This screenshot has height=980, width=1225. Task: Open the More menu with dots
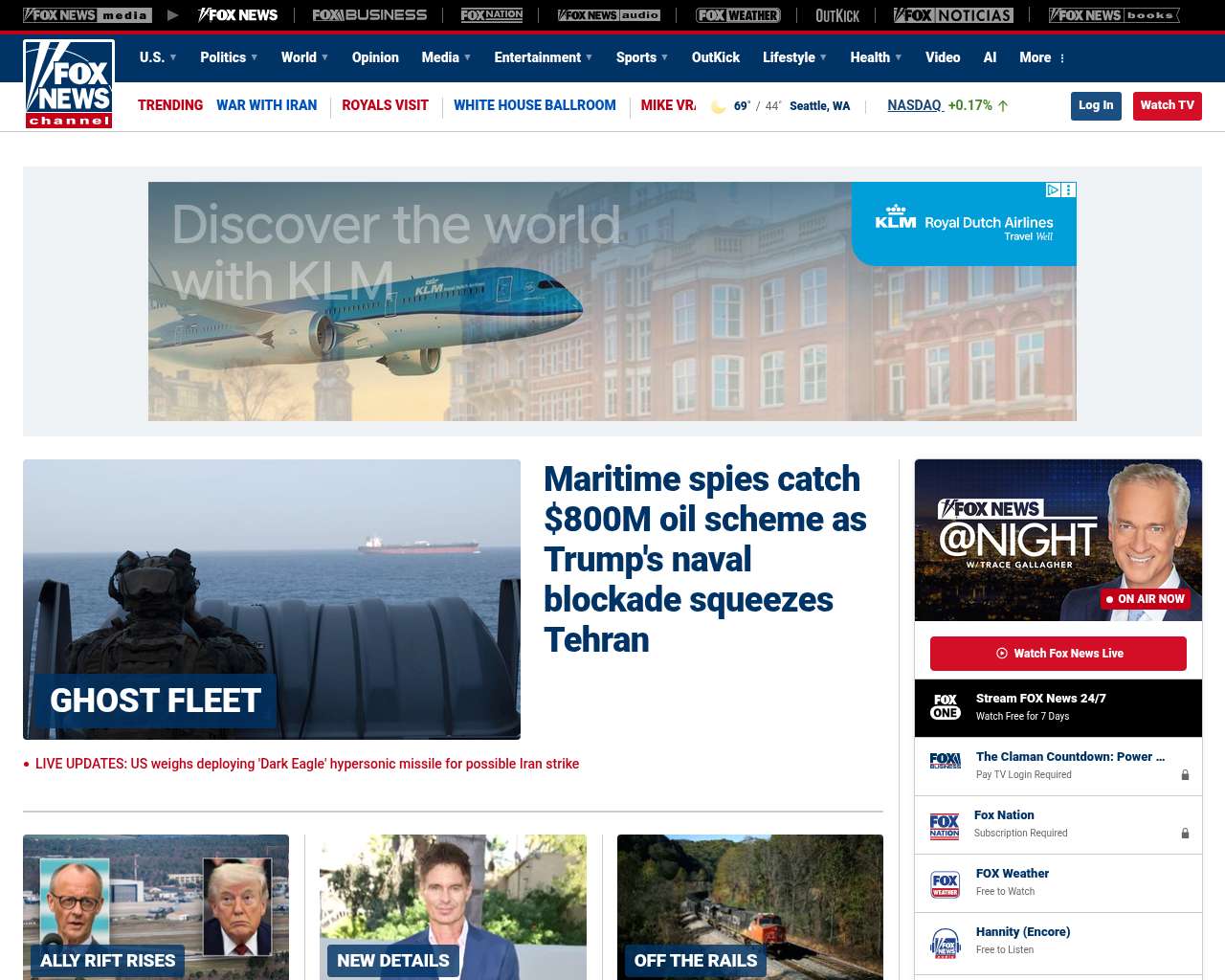[x=1042, y=57]
